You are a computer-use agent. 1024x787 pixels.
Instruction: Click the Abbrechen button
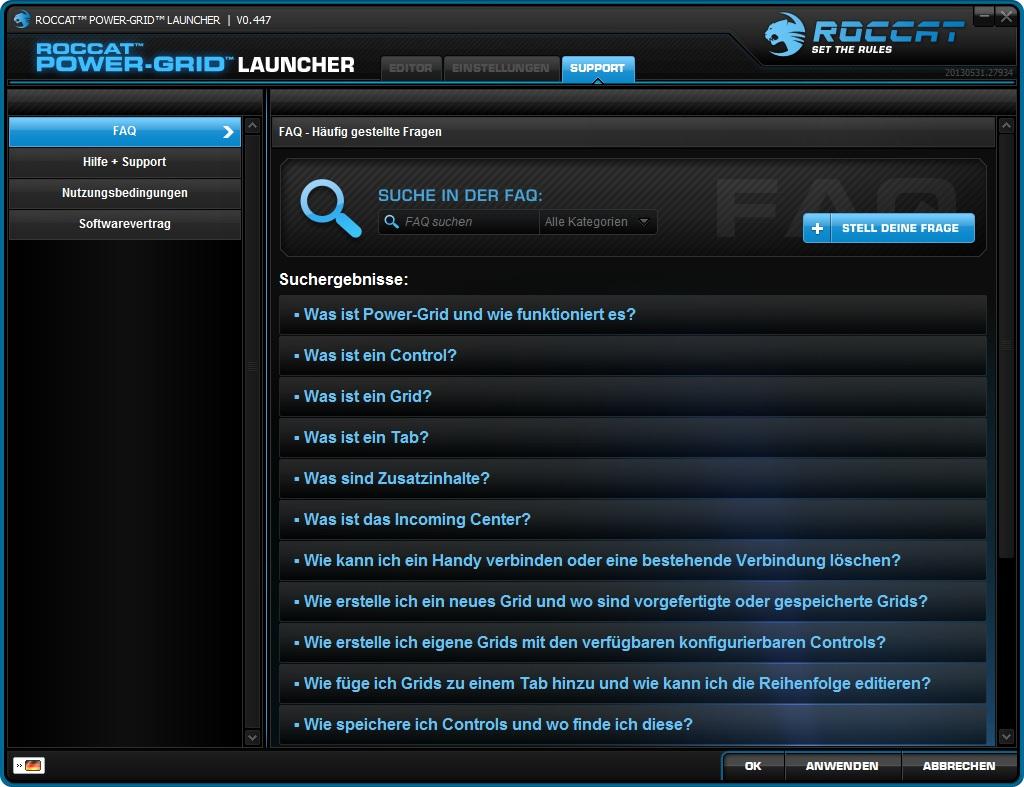(958, 766)
